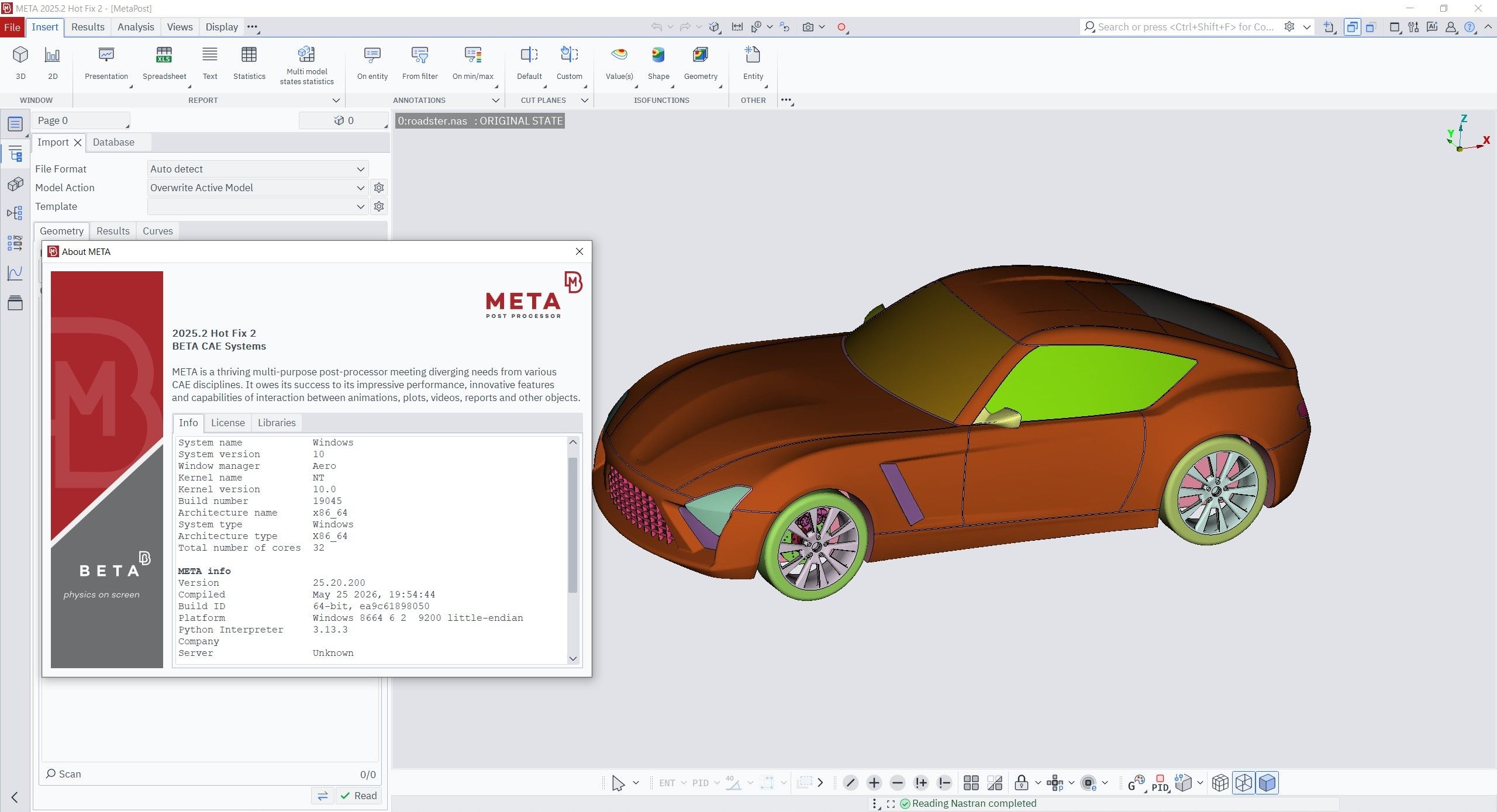Toggle the cascaded windows layout button
This screenshot has height=812, width=1497.
[x=1371, y=27]
